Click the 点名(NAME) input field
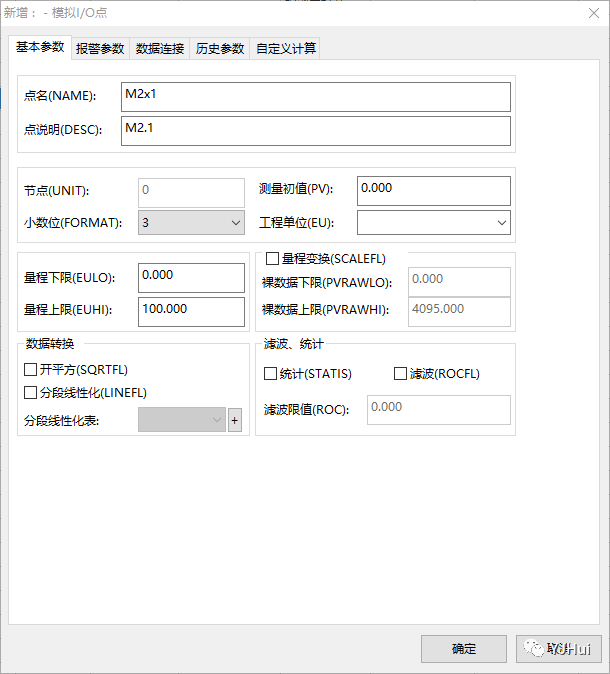The image size is (610, 674). [316, 97]
